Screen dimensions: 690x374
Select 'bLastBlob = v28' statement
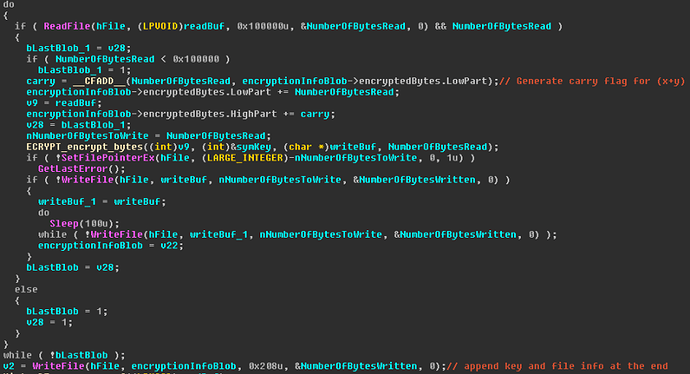pyautogui.click(x=73, y=268)
